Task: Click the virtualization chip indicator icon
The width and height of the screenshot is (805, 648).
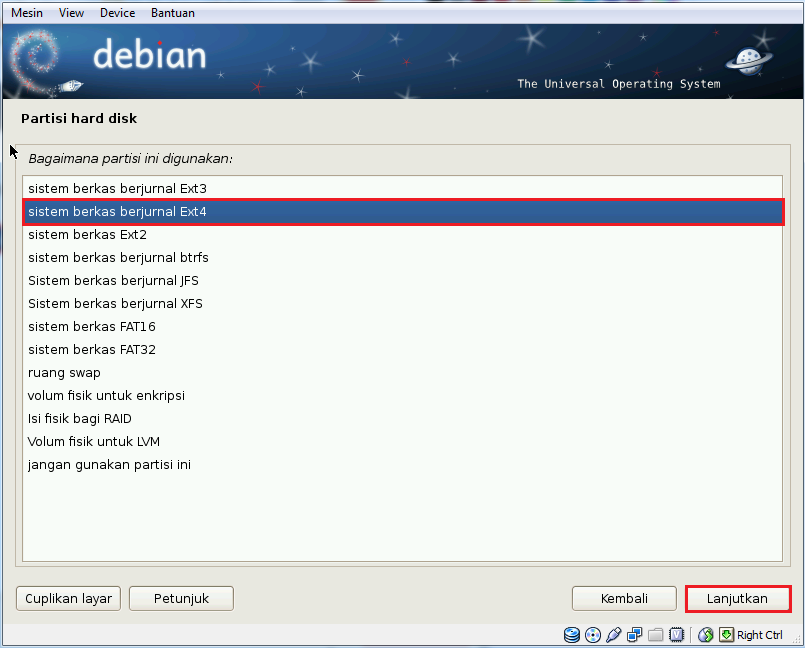Action: [x=677, y=634]
